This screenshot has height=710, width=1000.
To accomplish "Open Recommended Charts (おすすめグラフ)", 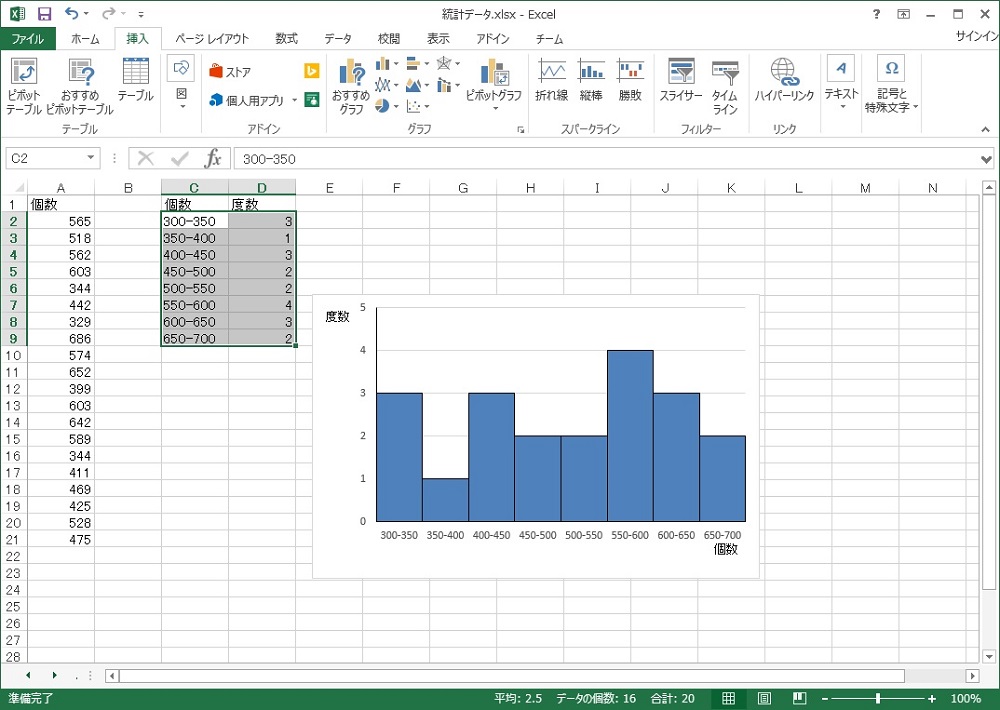I will click(x=351, y=86).
